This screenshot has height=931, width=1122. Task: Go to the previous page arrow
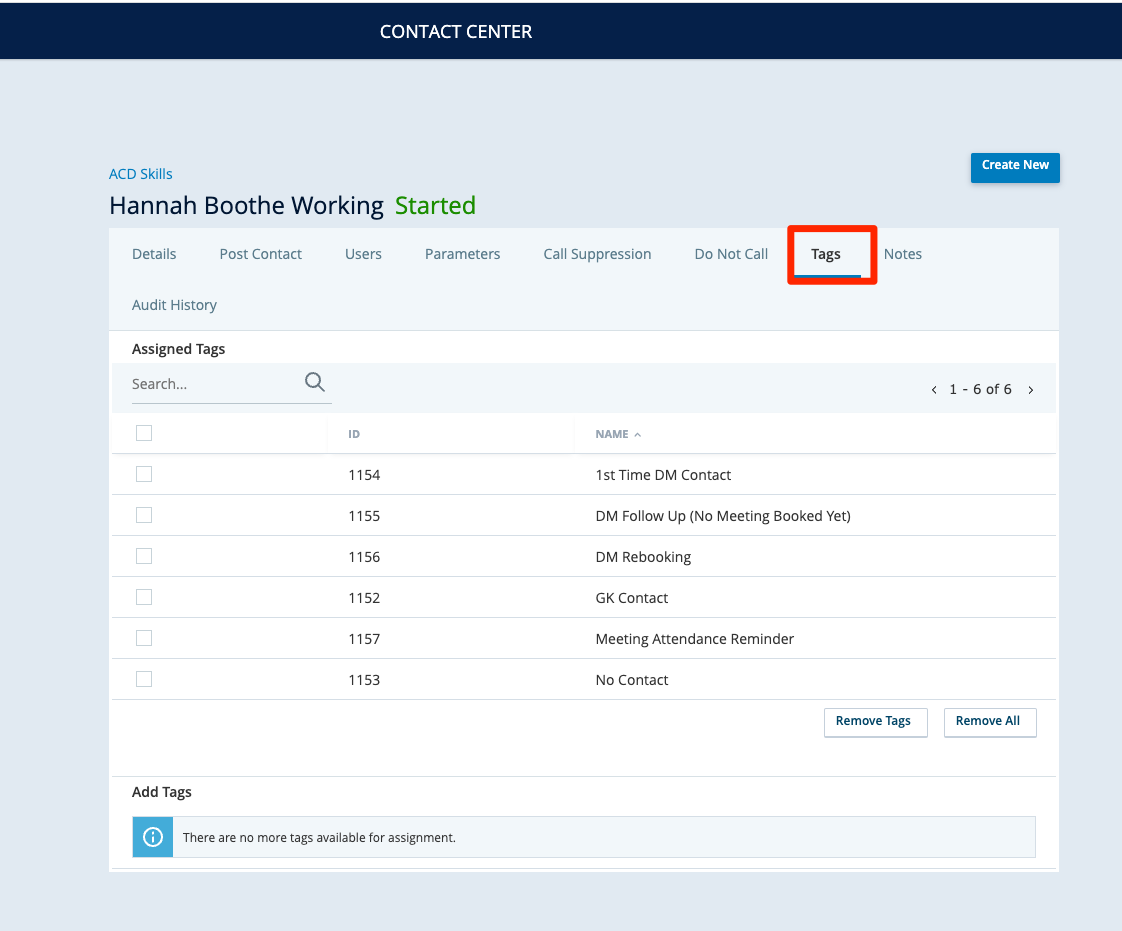934,390
